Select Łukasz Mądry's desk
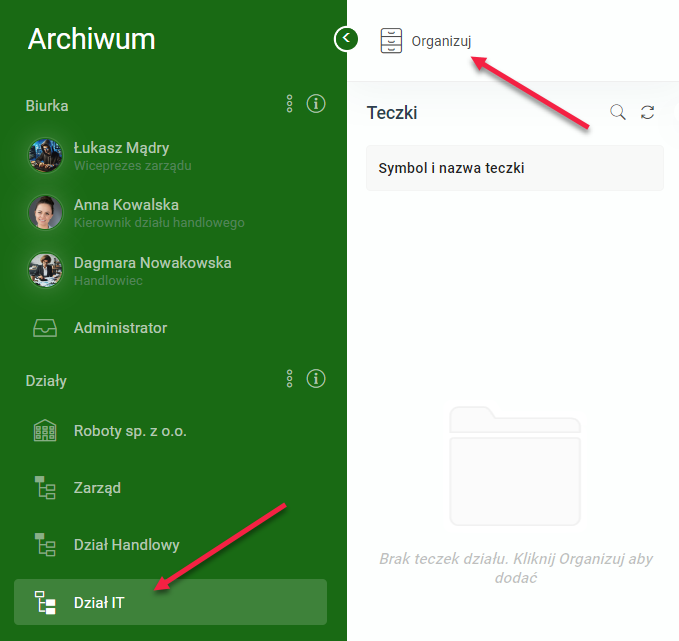Image resolution: width=679 pixels, height=641 pixels. pos(170,155)
